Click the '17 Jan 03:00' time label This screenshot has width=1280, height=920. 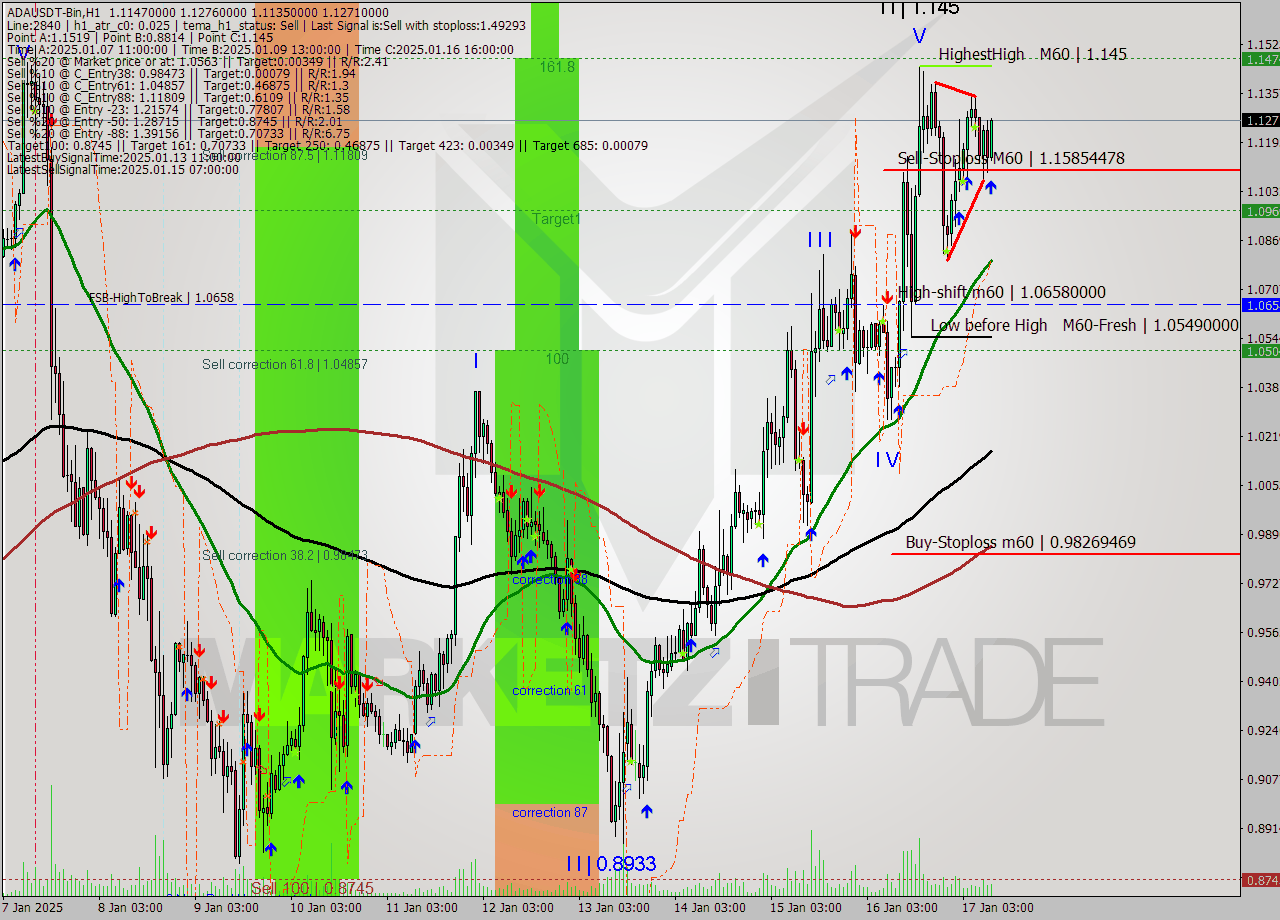[x=997, y=908]
